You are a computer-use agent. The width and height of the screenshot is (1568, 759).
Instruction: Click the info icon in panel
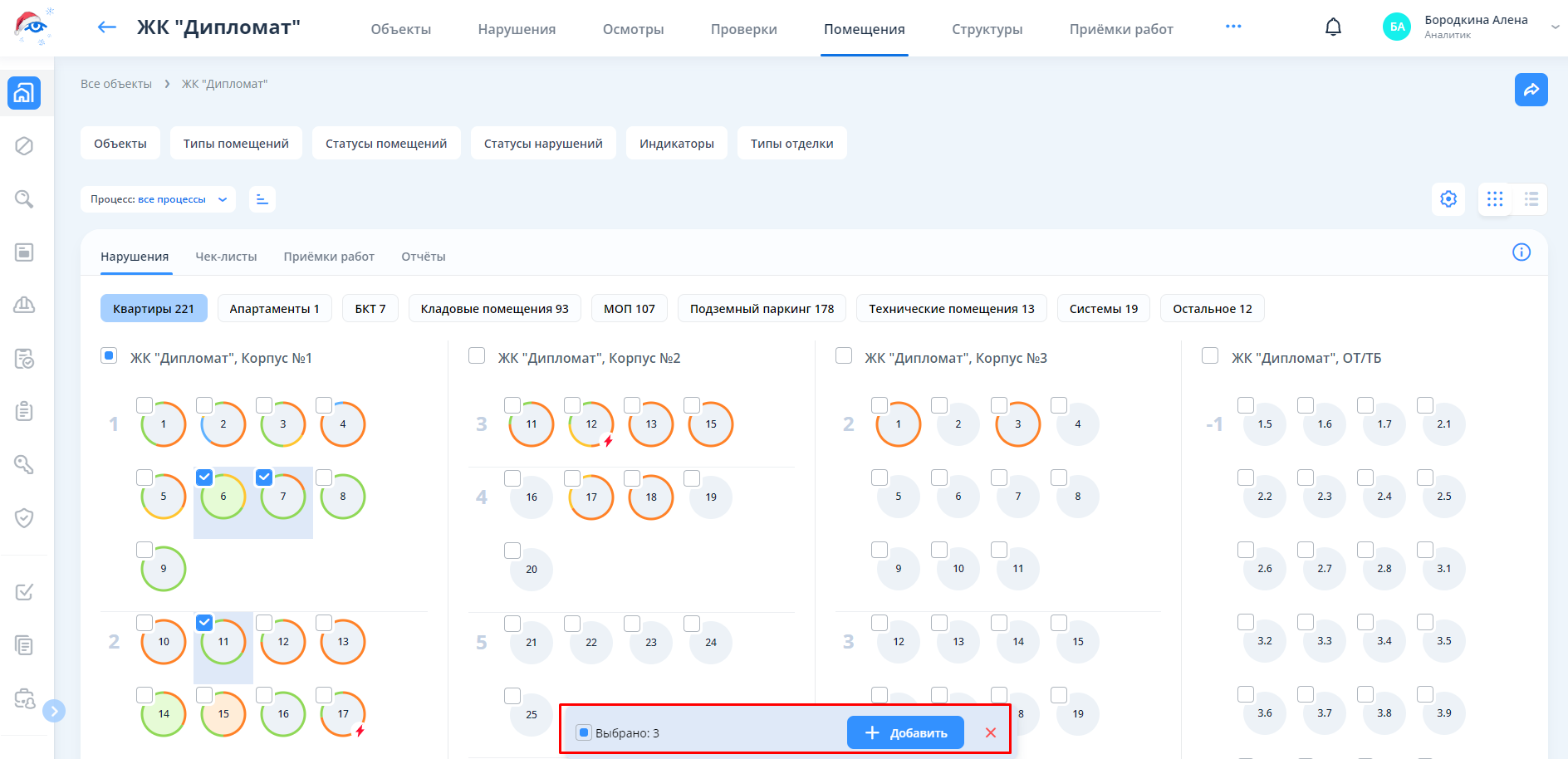tap(1521, 252)
